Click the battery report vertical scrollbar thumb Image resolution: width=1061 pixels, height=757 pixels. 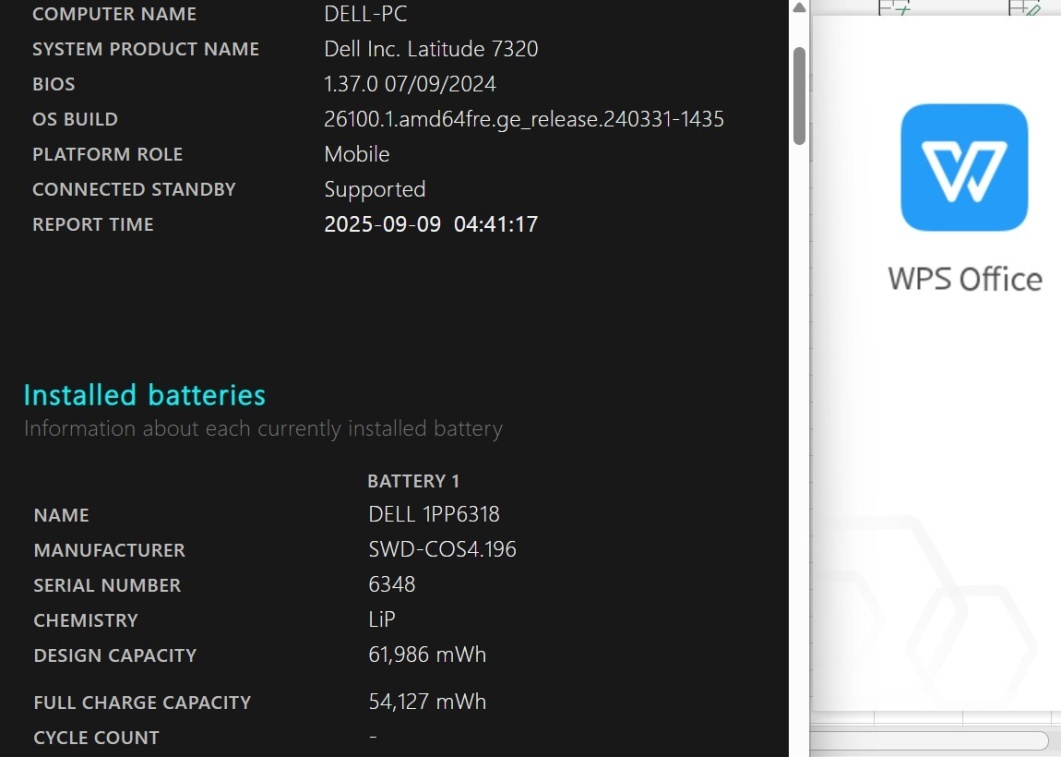799,95
